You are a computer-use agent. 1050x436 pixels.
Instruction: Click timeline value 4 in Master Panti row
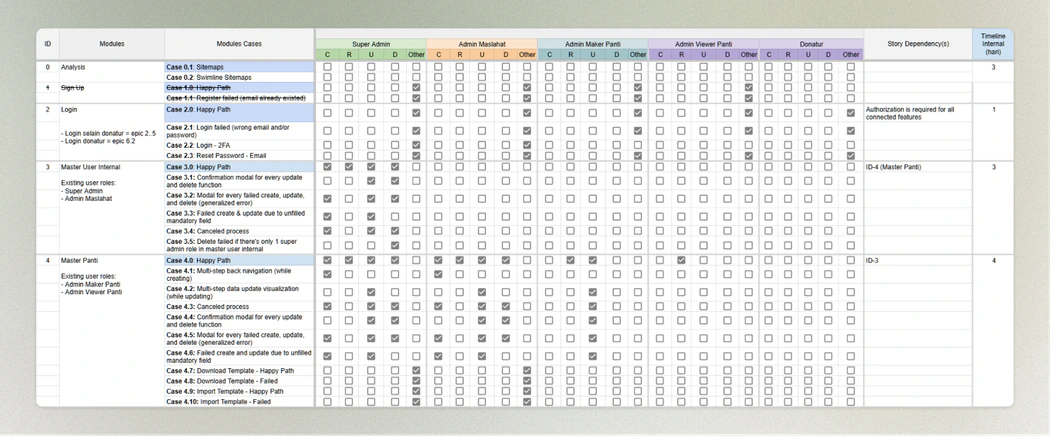pyautogui.click(x=993, y=260)
